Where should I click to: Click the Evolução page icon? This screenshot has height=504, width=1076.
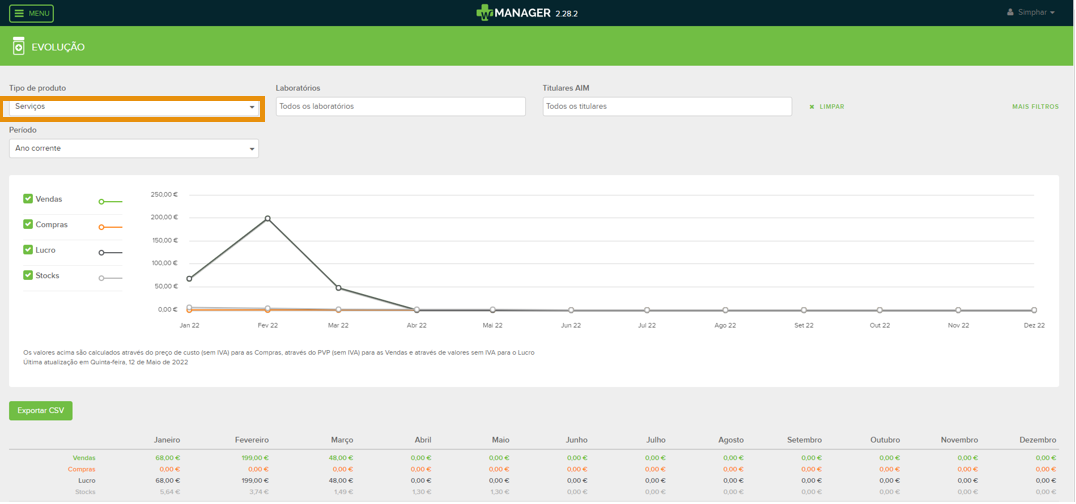point(18,47)
